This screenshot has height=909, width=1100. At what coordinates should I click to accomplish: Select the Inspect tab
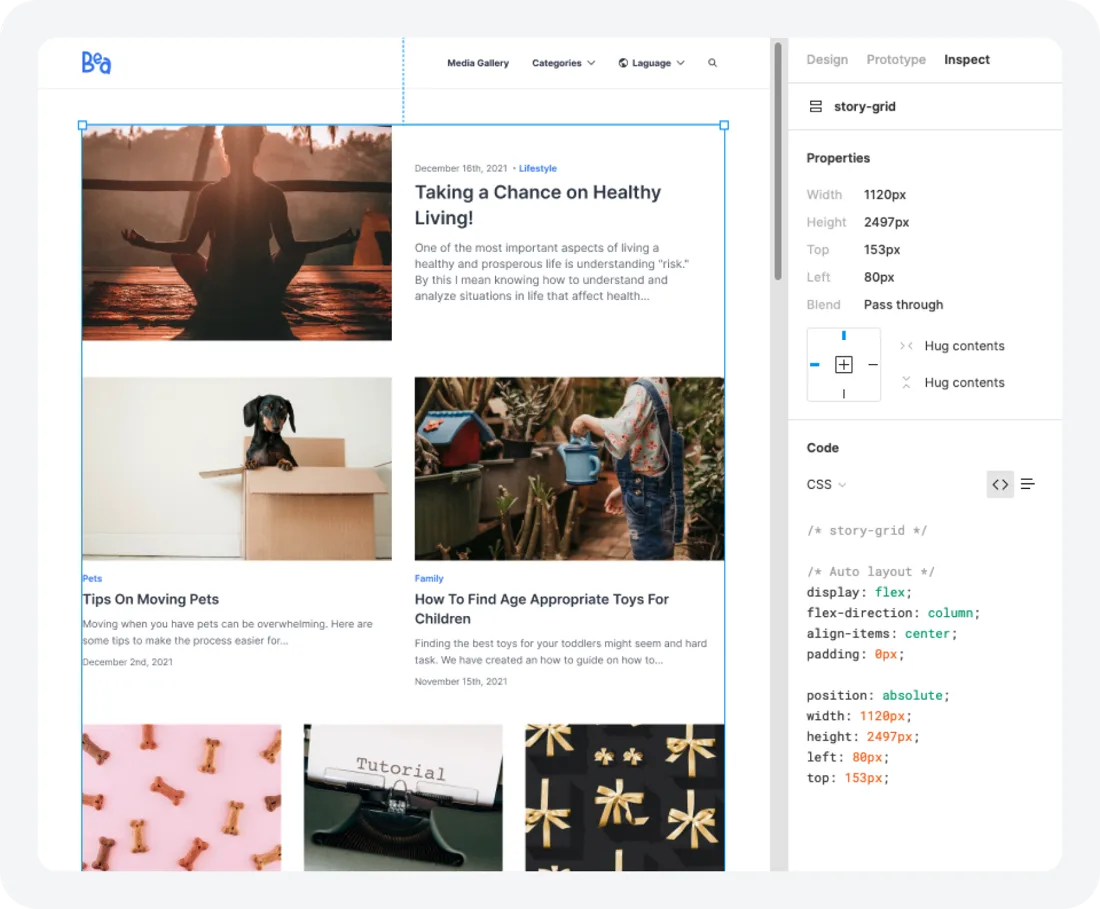pyautogui.click(x=967, y=60)
